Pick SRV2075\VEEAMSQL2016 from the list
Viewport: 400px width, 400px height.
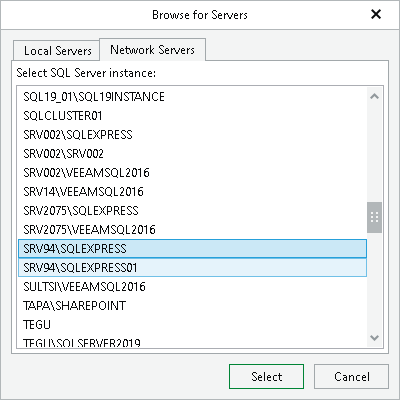192,230
